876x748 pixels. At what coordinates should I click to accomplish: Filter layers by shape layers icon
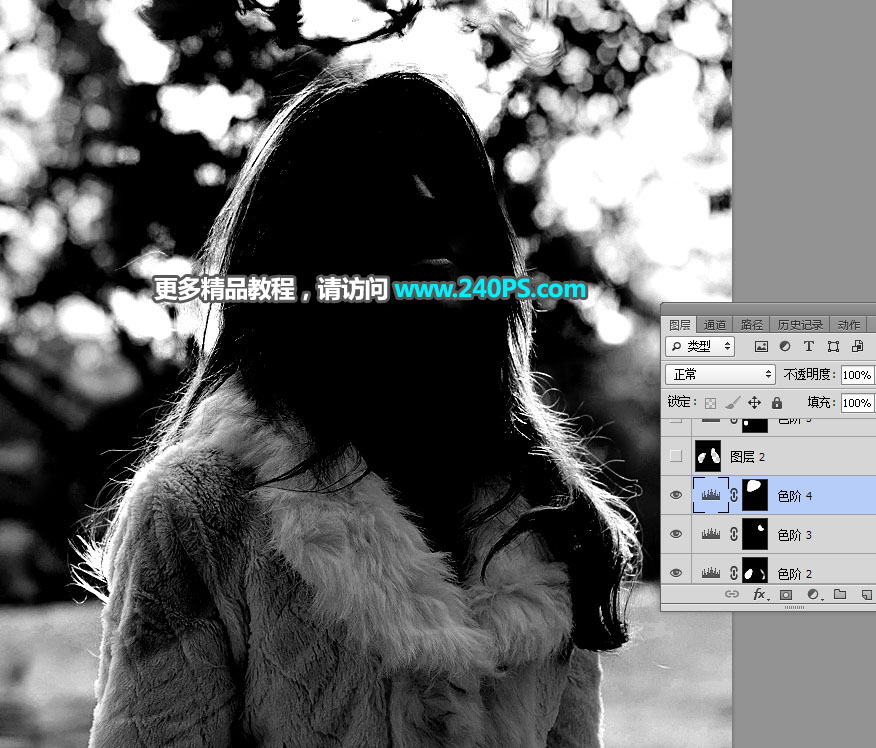coord(833,346)
